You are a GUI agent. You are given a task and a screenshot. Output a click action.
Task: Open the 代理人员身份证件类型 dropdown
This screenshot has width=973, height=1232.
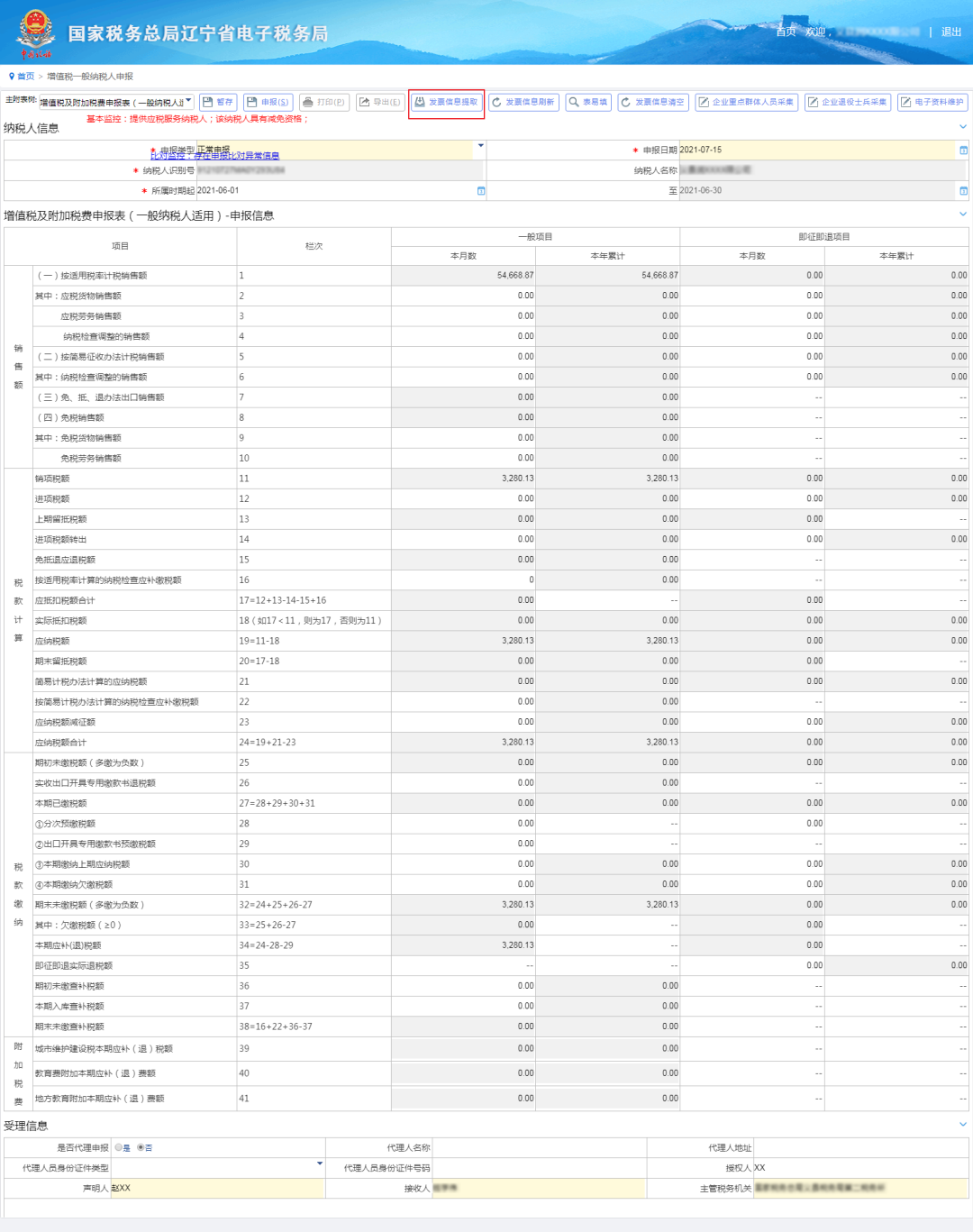point(320,1164)
